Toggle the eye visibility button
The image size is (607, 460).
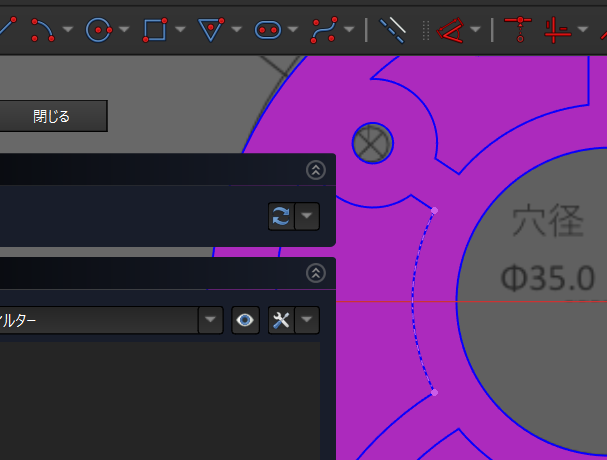coord(245,320)
